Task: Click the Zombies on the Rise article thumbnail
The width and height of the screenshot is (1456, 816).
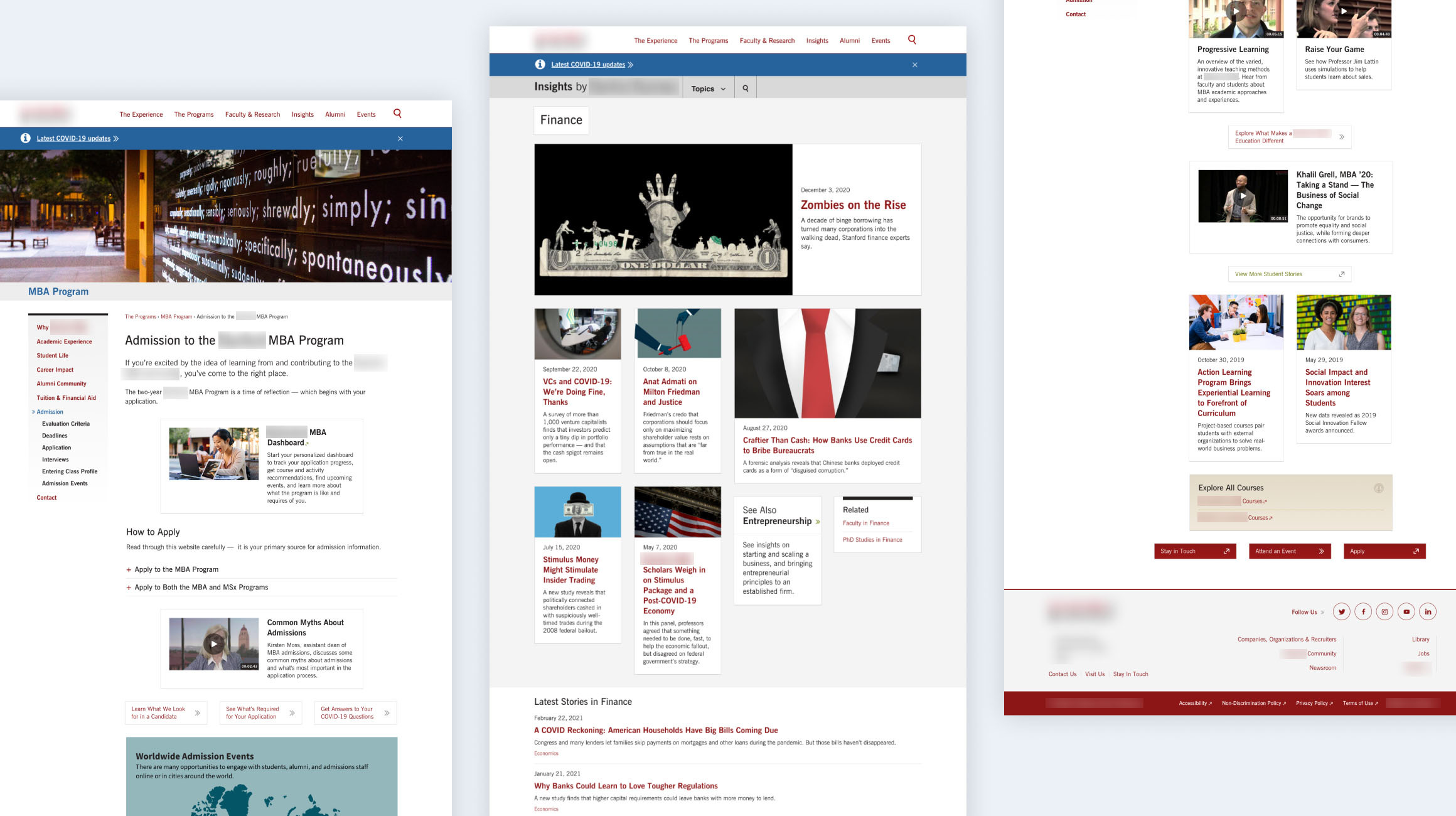Action: tap(663, 220)
